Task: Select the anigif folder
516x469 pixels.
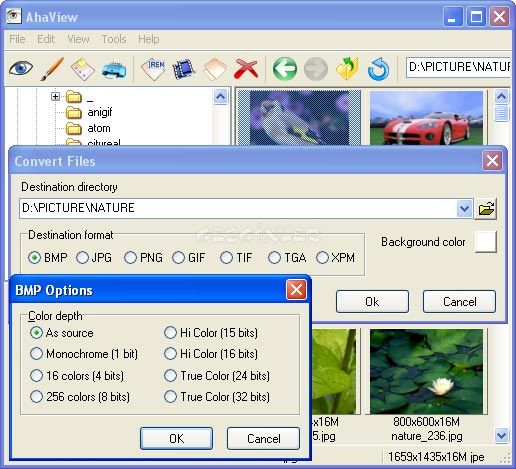Action: click(100, 112)
